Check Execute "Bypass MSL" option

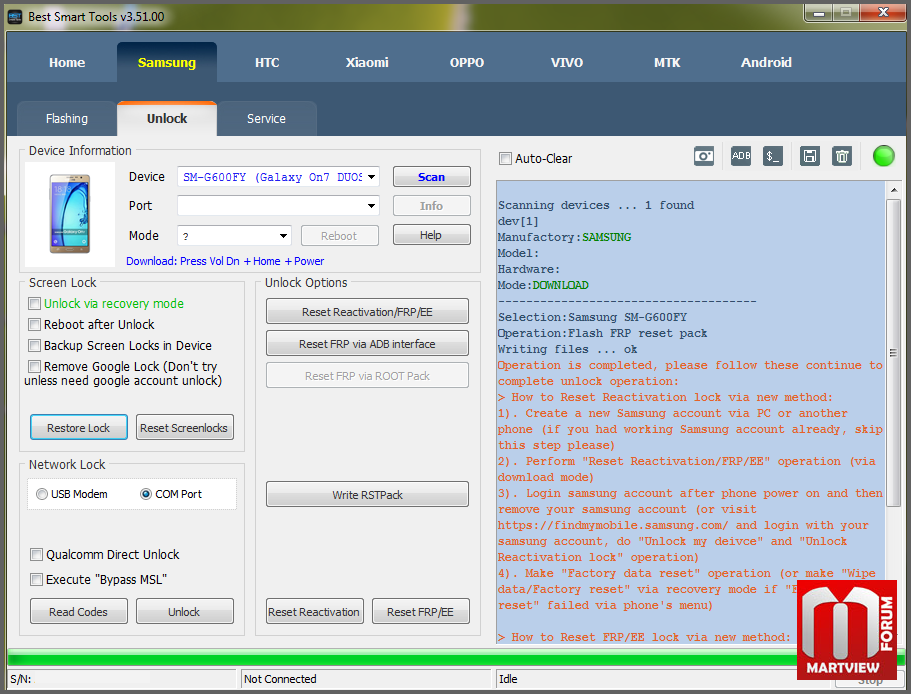click(x=37, y=580)
